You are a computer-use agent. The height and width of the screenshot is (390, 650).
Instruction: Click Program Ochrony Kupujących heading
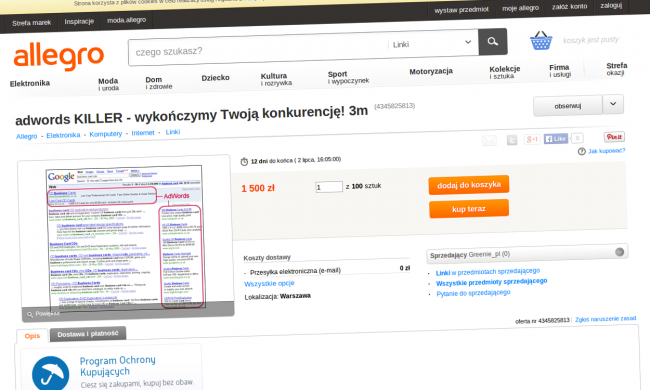point(118,366)
